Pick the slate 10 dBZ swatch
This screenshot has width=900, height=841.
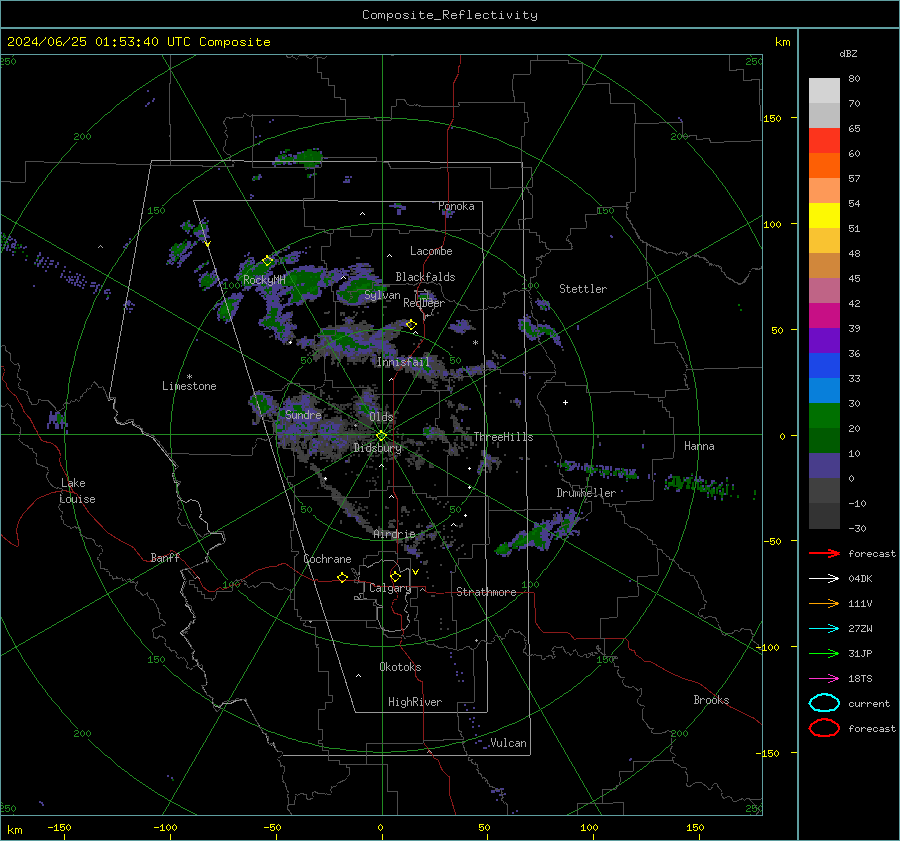[824, 465]
